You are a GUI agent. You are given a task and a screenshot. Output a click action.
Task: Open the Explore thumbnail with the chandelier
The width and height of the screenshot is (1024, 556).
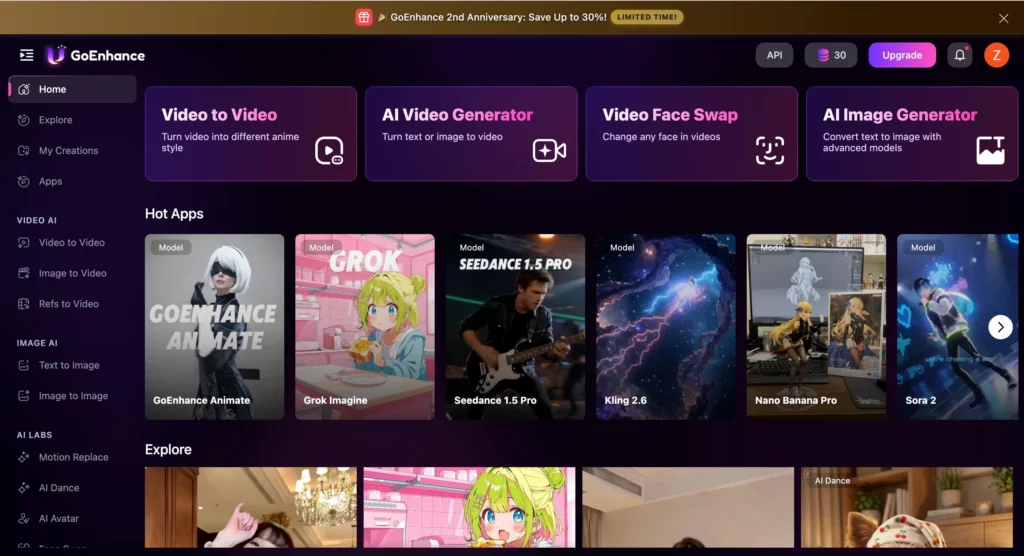point(251,507)
